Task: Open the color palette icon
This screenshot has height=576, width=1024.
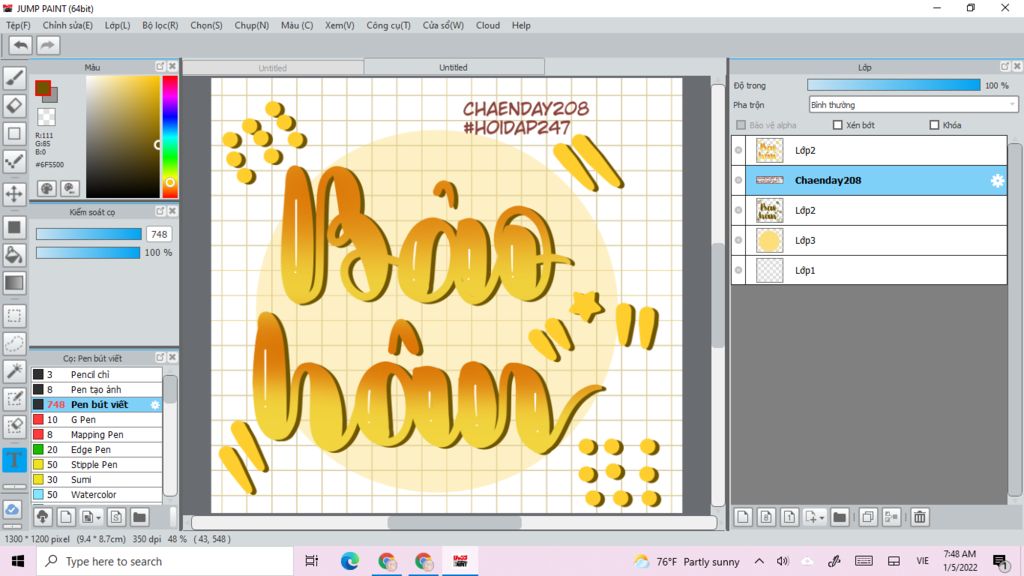Action: [47, 189]
